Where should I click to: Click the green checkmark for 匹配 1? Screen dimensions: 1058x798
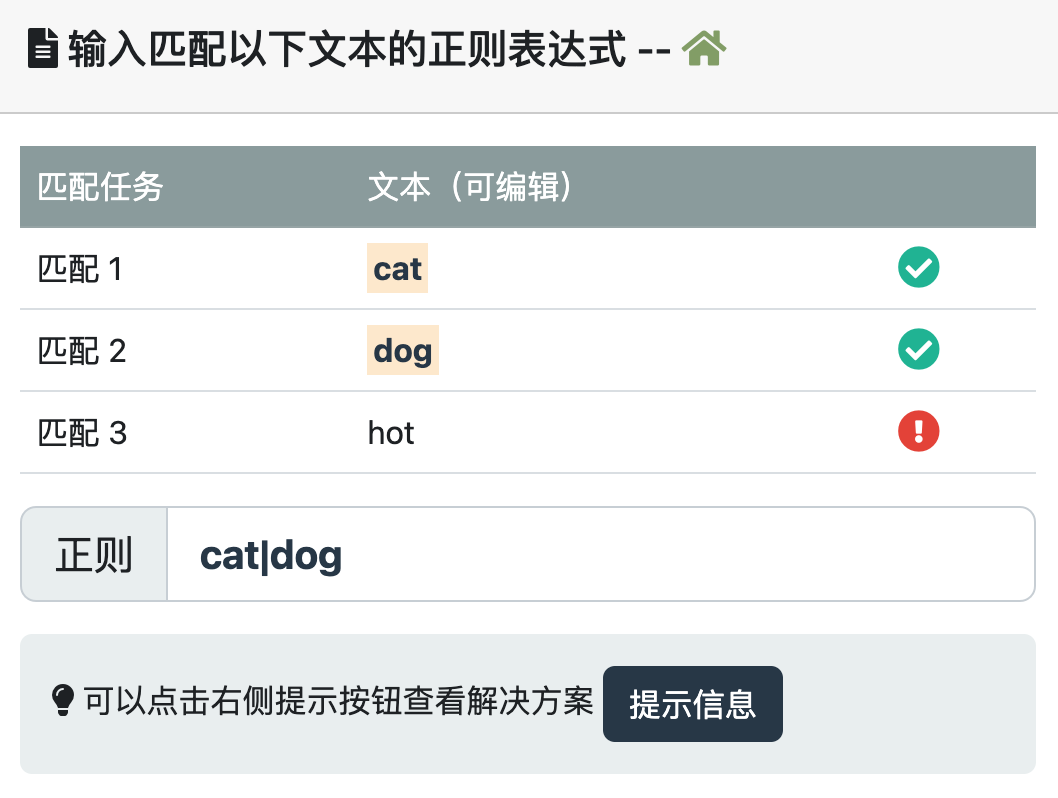918,268
